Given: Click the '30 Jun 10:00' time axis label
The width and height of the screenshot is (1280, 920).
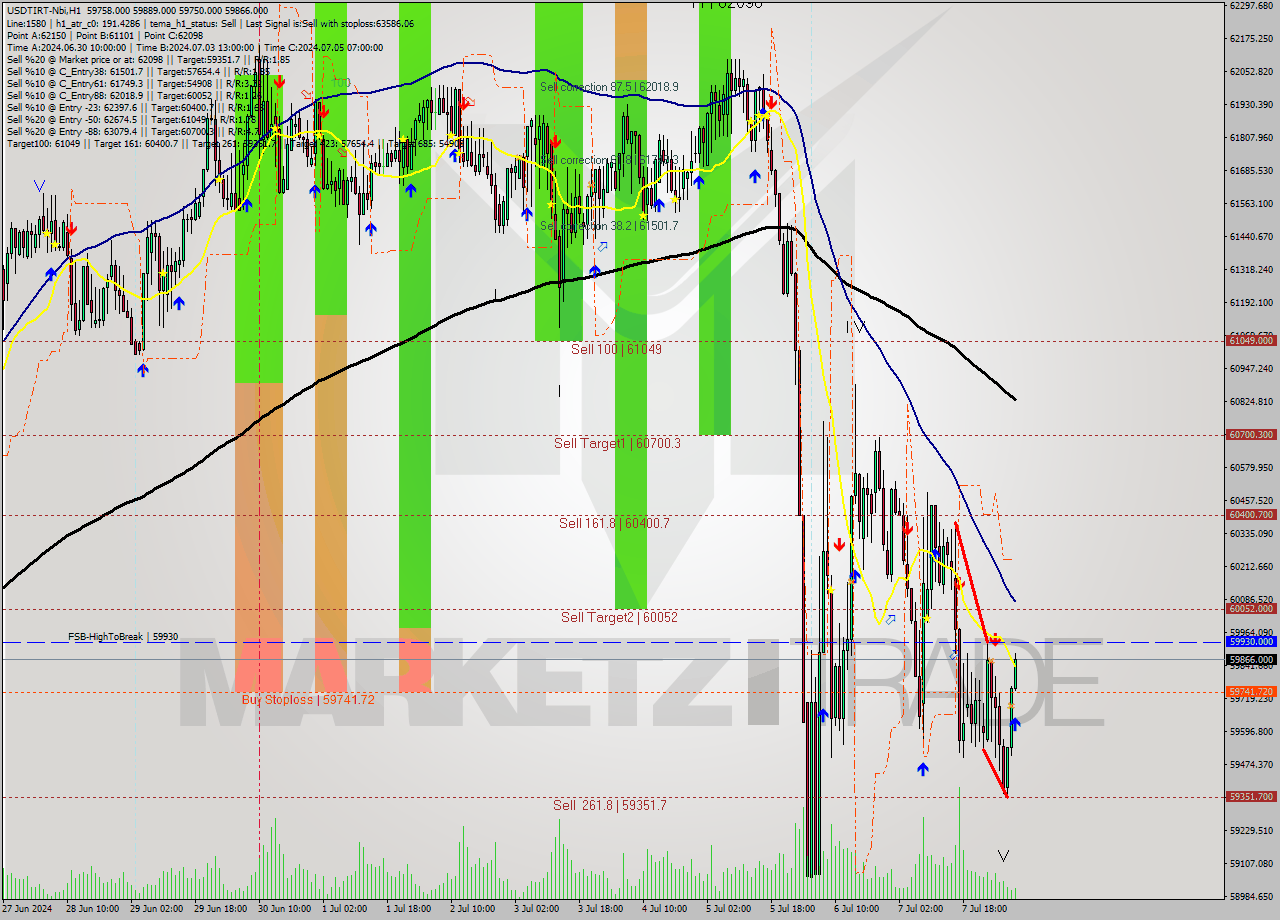Looking at the screenshot, I should (285, 909).
